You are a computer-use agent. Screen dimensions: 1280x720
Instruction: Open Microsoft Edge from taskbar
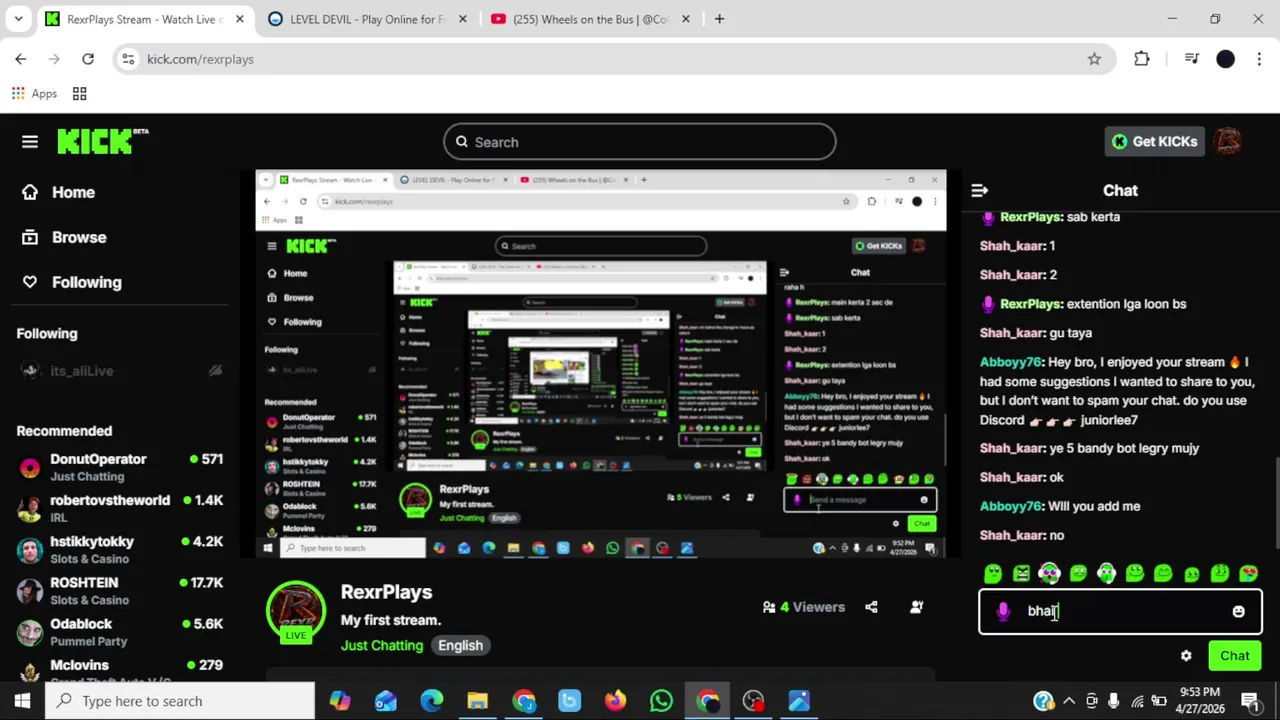431,701
